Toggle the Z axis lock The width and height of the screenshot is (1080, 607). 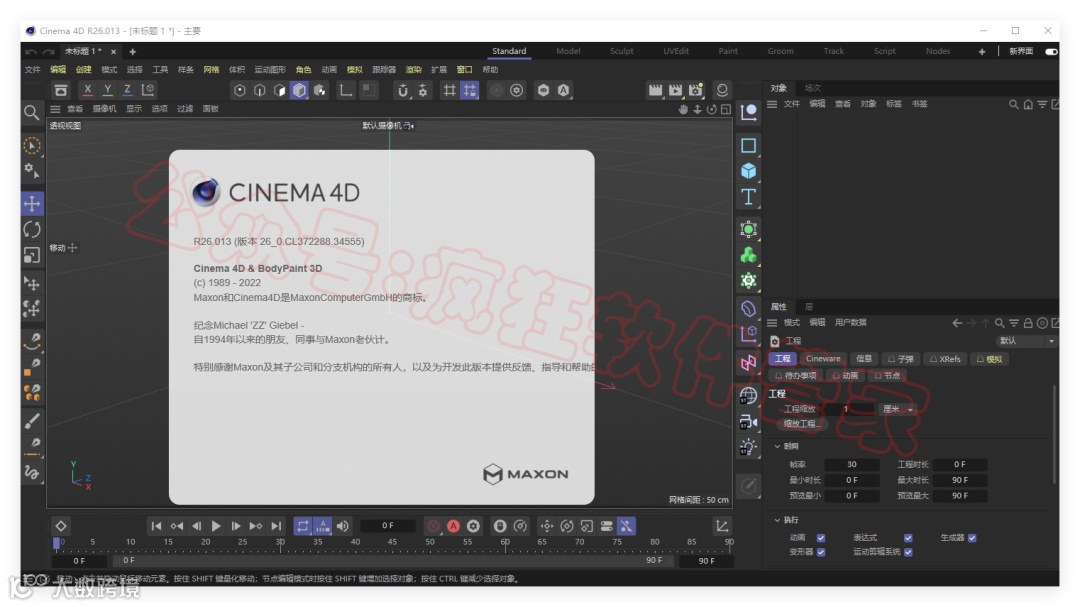[127, 90]
